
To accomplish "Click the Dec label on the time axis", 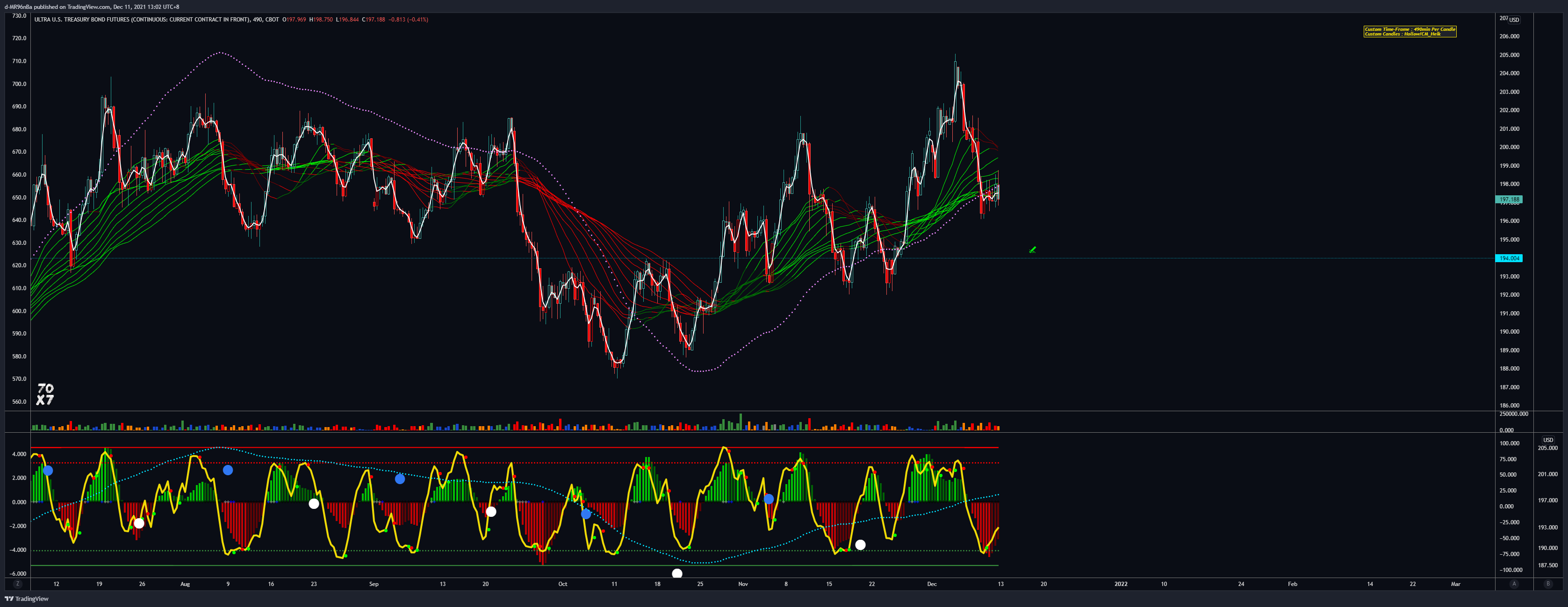I will point(931,584).
